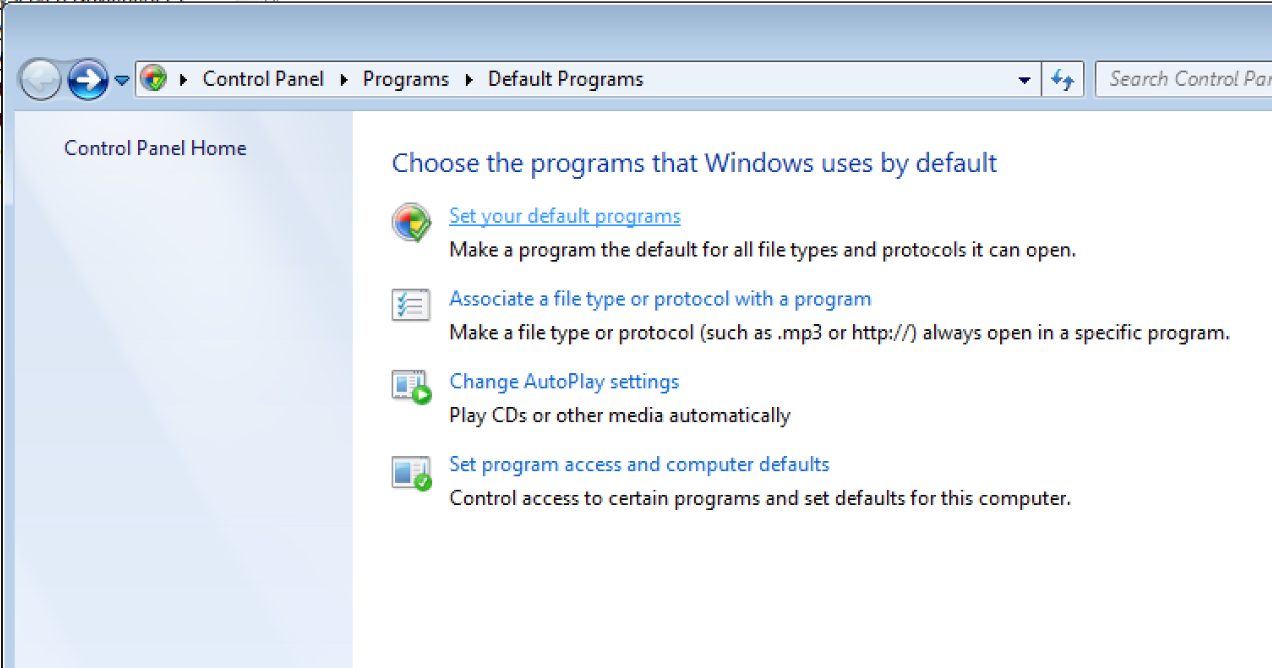Open Change AutoPlay settings link

pos(564,382)
